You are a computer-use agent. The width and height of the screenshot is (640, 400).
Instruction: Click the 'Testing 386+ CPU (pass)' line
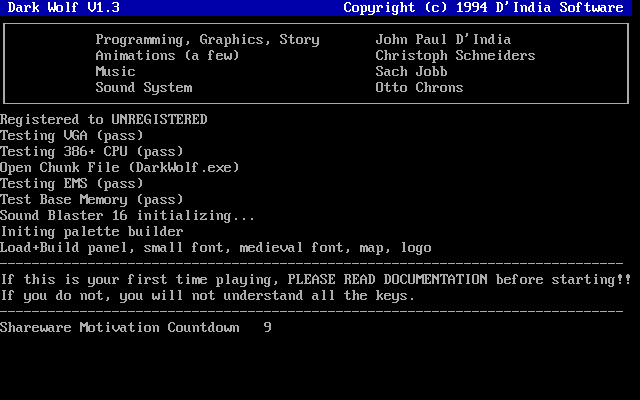point(92,151)
